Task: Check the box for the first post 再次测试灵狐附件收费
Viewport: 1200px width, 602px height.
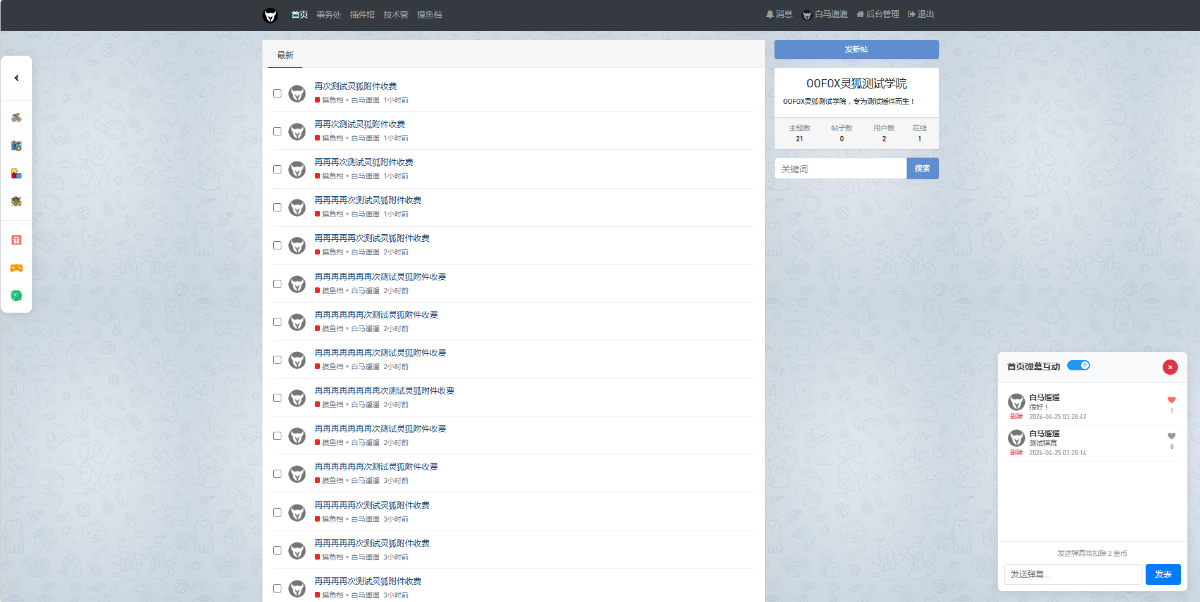Action: coord(277,93)
